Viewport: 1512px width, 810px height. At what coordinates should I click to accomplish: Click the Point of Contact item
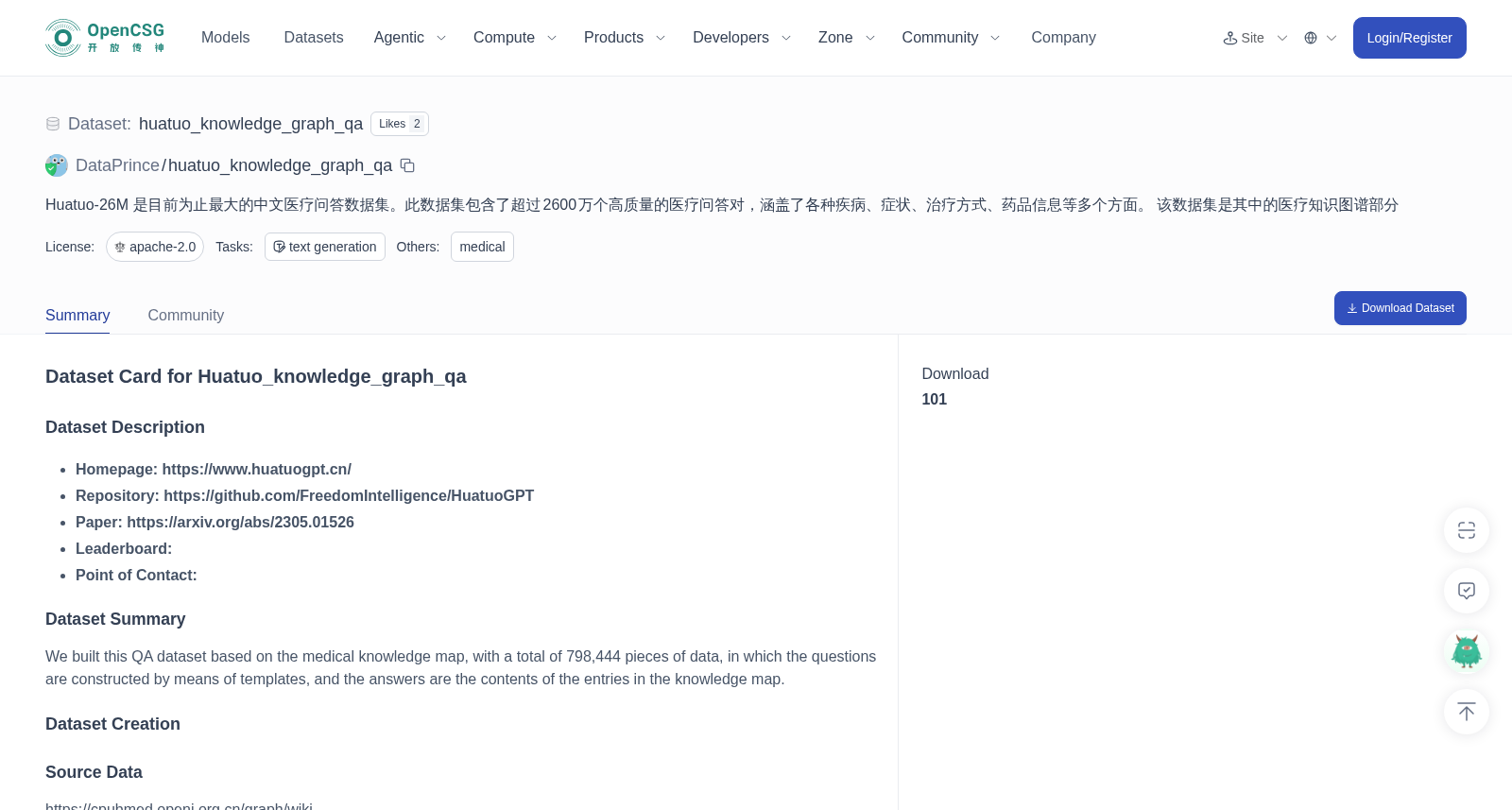coord(136,575)
